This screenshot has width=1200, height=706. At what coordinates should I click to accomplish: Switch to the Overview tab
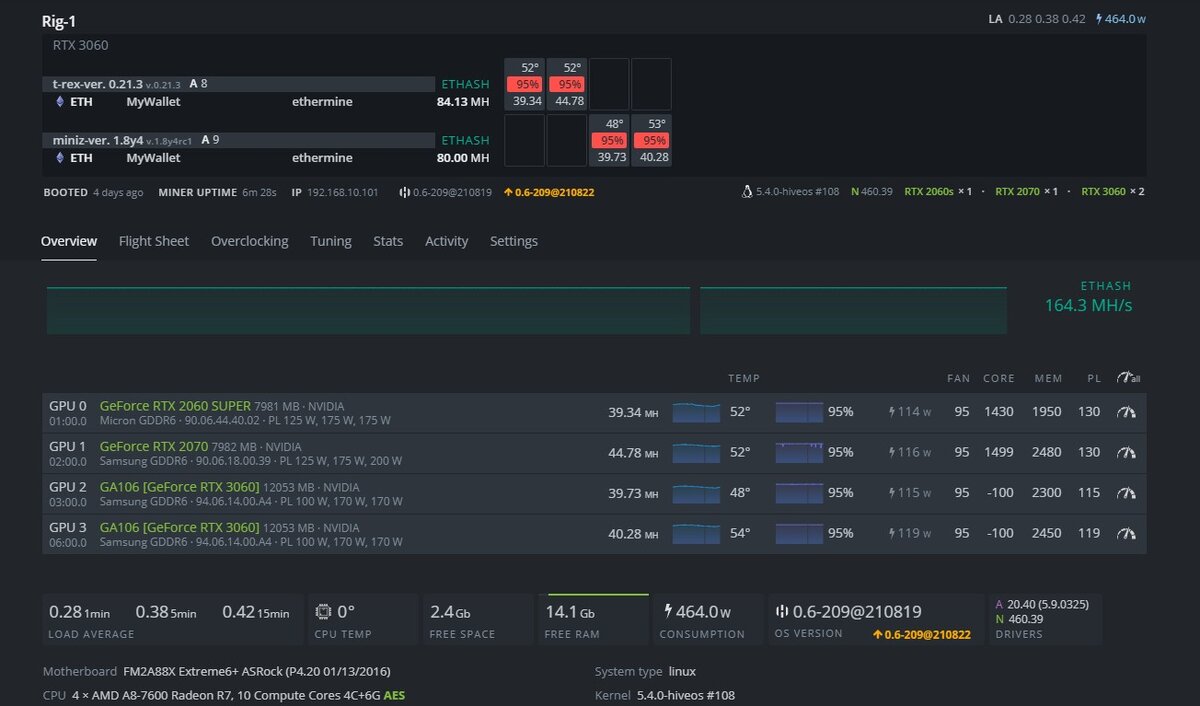pos(69,241)
